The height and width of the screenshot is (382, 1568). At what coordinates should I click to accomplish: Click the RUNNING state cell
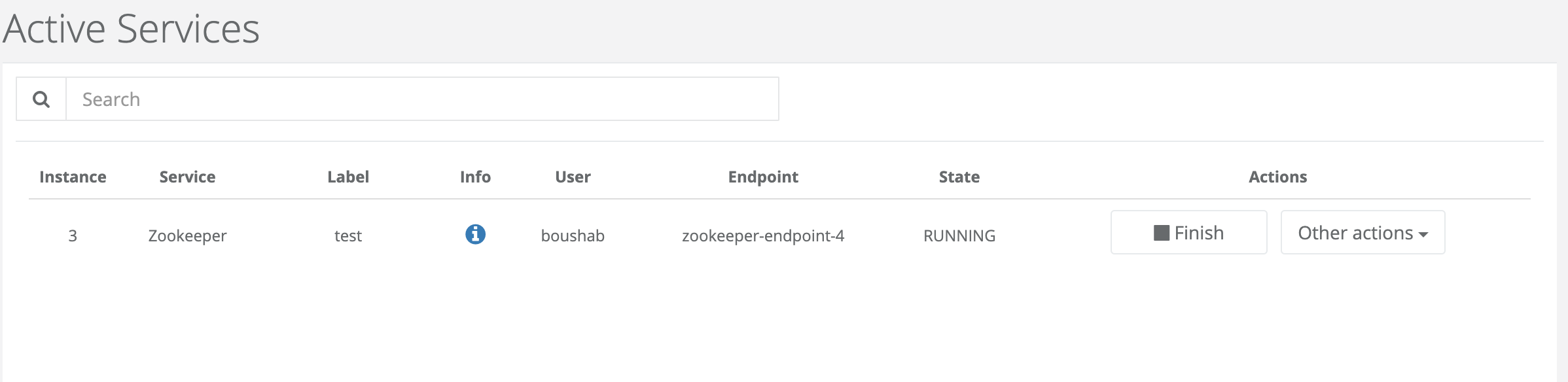click(x=959, y=235)
